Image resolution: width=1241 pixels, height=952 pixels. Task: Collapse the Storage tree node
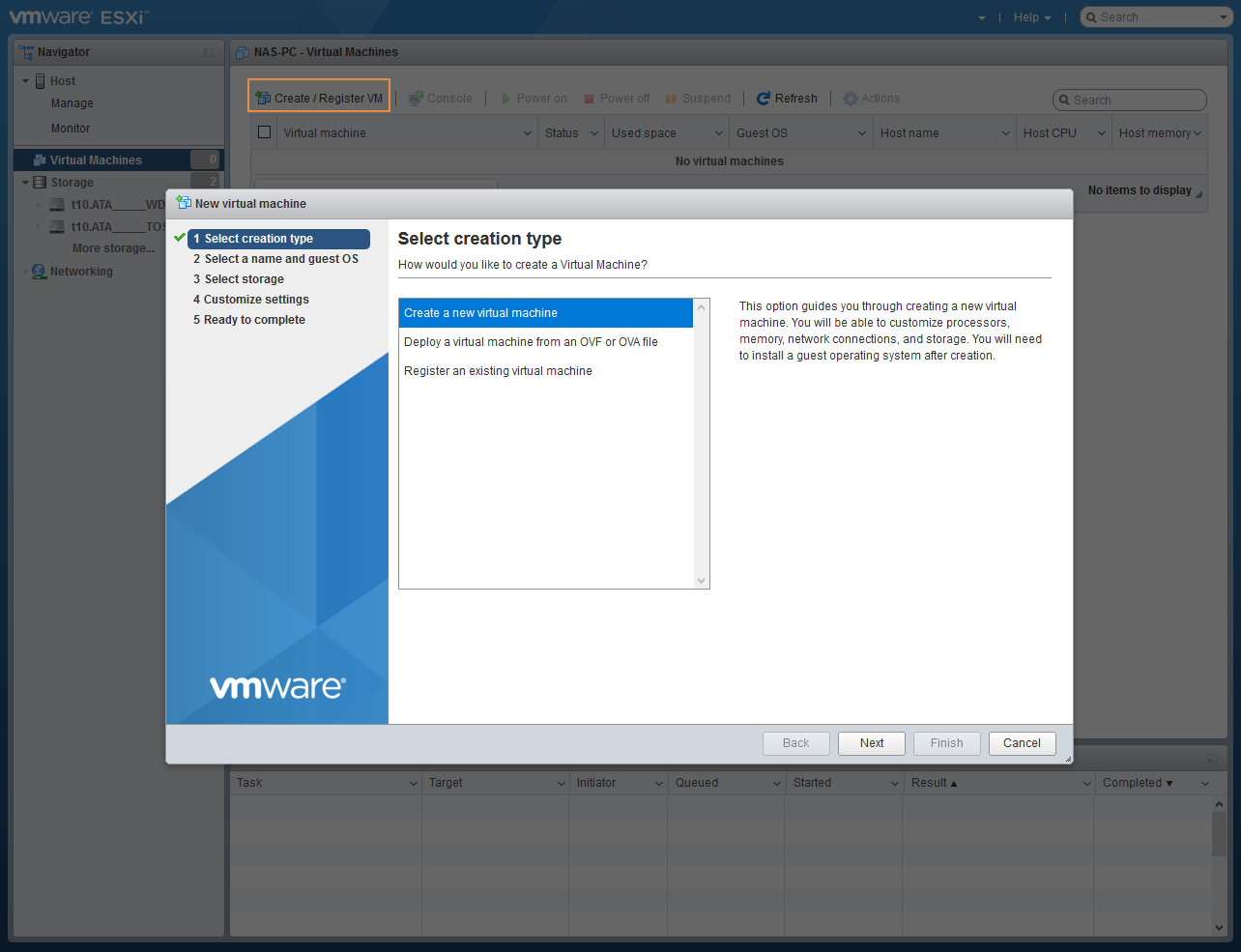pos(25,183)
